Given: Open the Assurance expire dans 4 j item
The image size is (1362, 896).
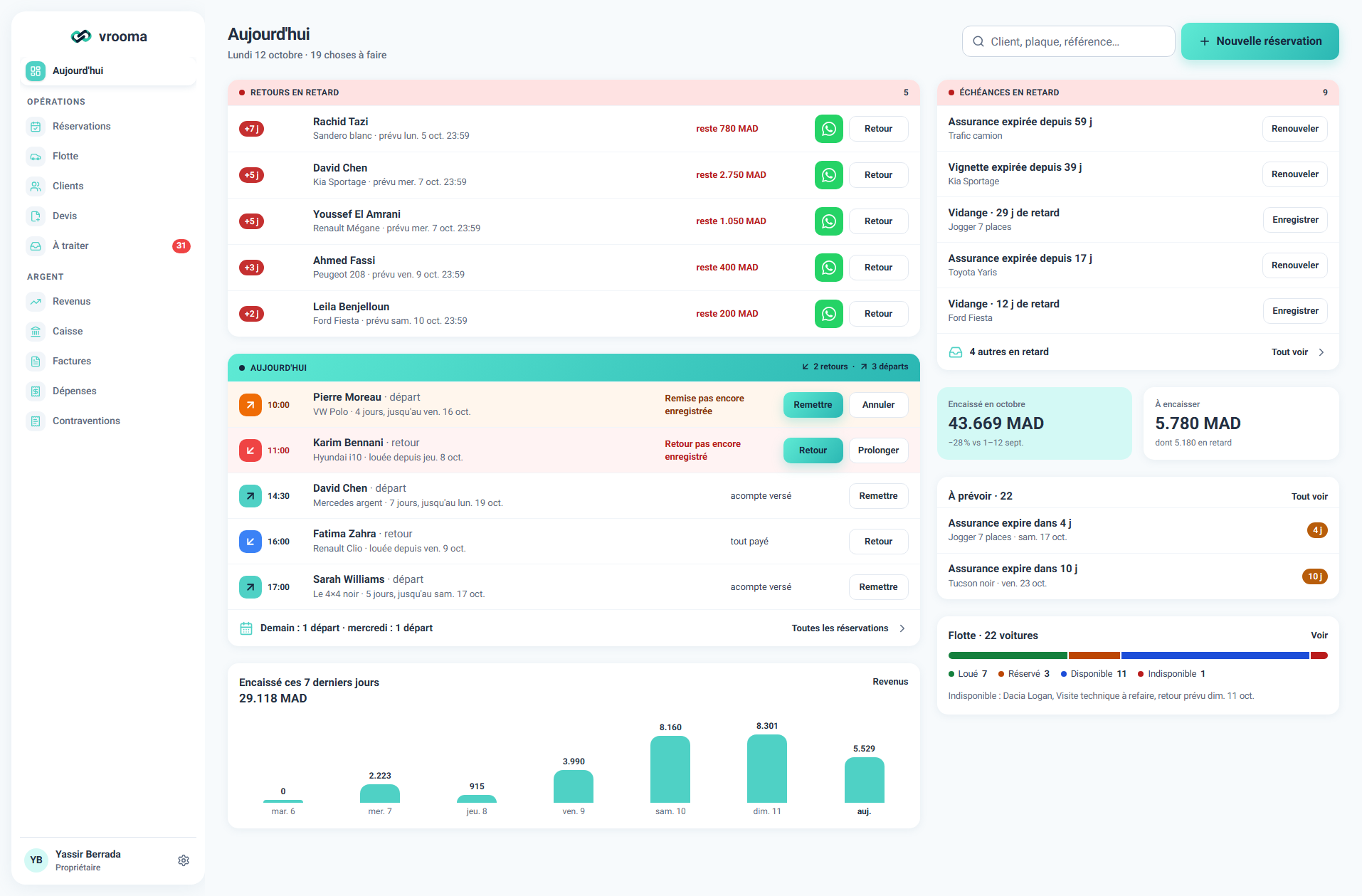Looking at the screenshot, I should (x=1138, y=530).
